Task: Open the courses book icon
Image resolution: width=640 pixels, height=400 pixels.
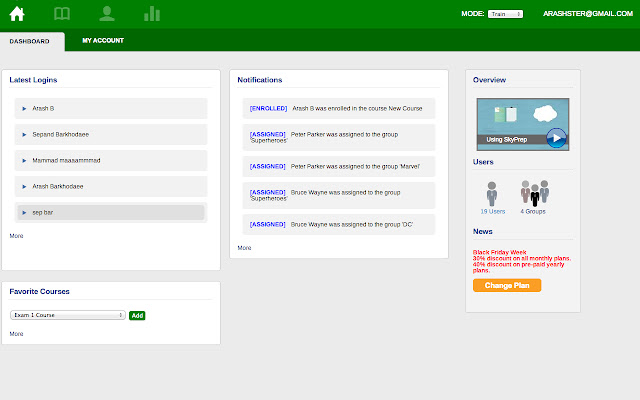Action: click(62, 14)
